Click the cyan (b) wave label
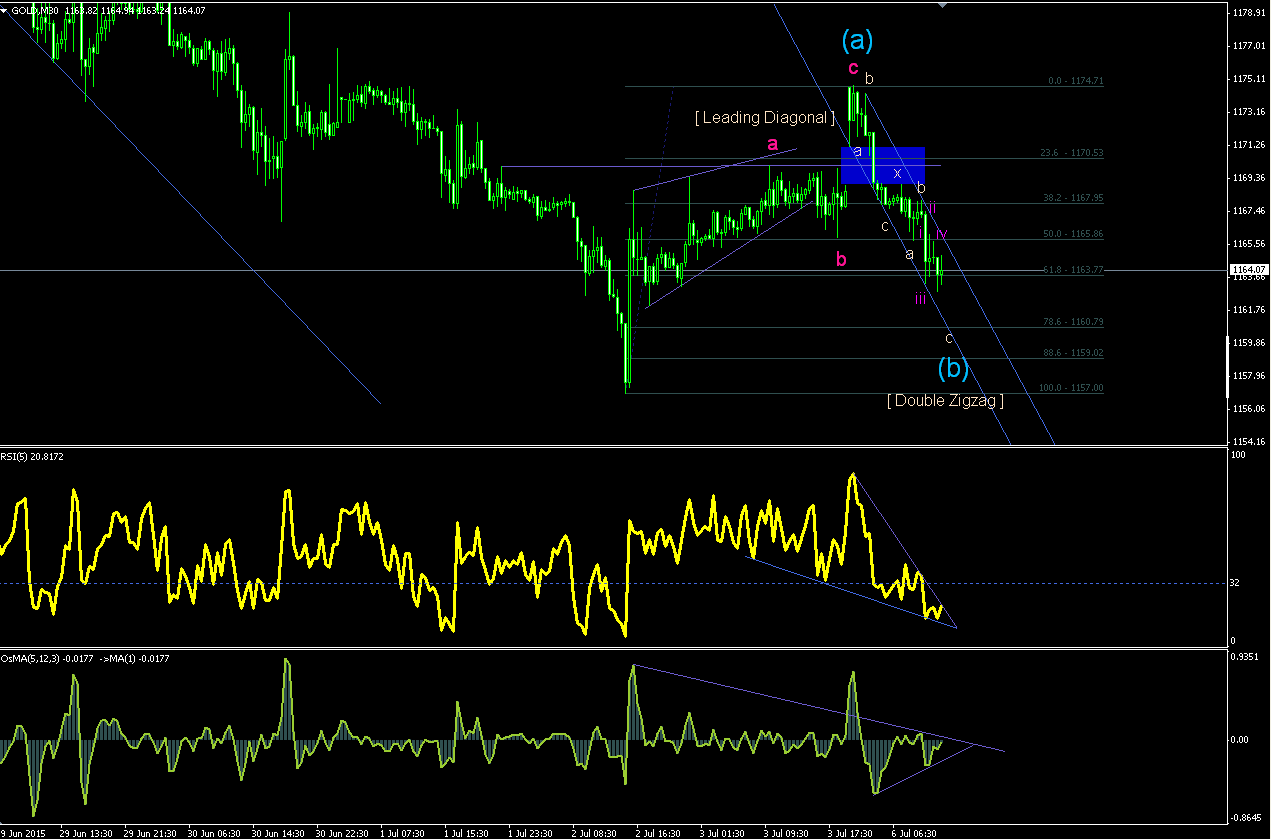1271x839 pixels. [953, 368]
